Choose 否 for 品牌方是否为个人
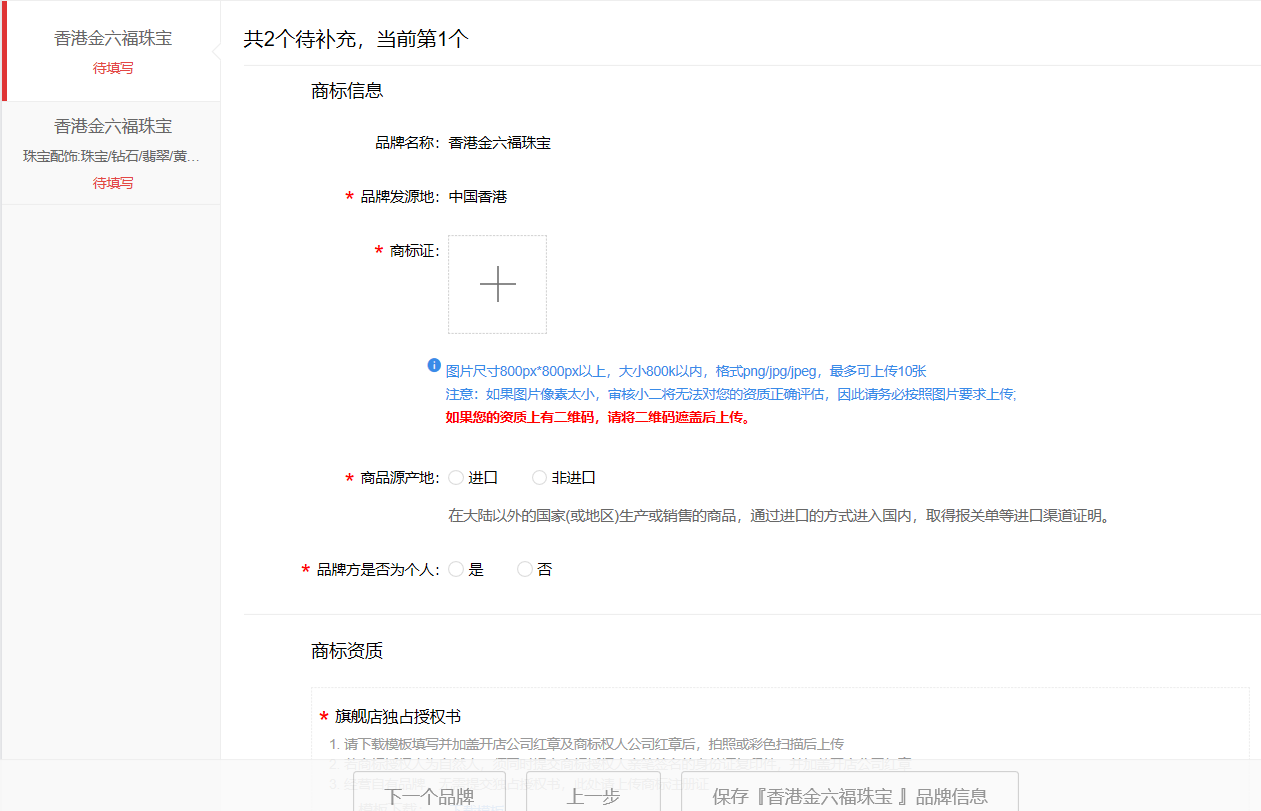Screen dimensions: 1261x811 524,568
